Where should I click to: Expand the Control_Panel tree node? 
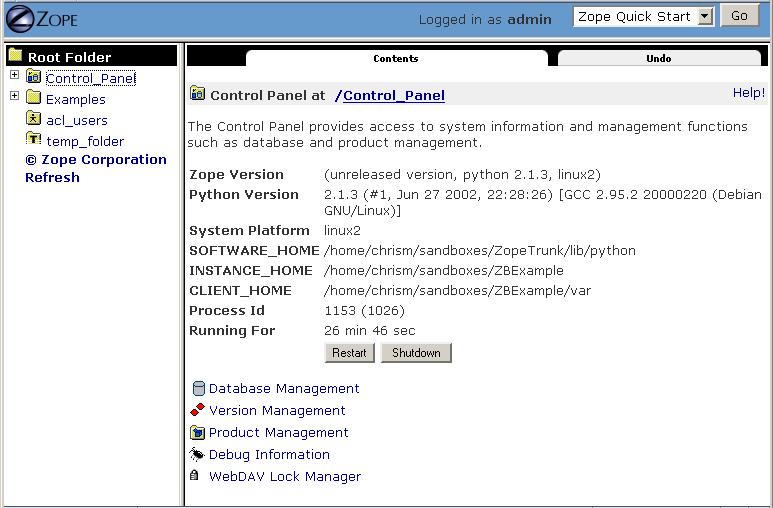coord(14,76)
